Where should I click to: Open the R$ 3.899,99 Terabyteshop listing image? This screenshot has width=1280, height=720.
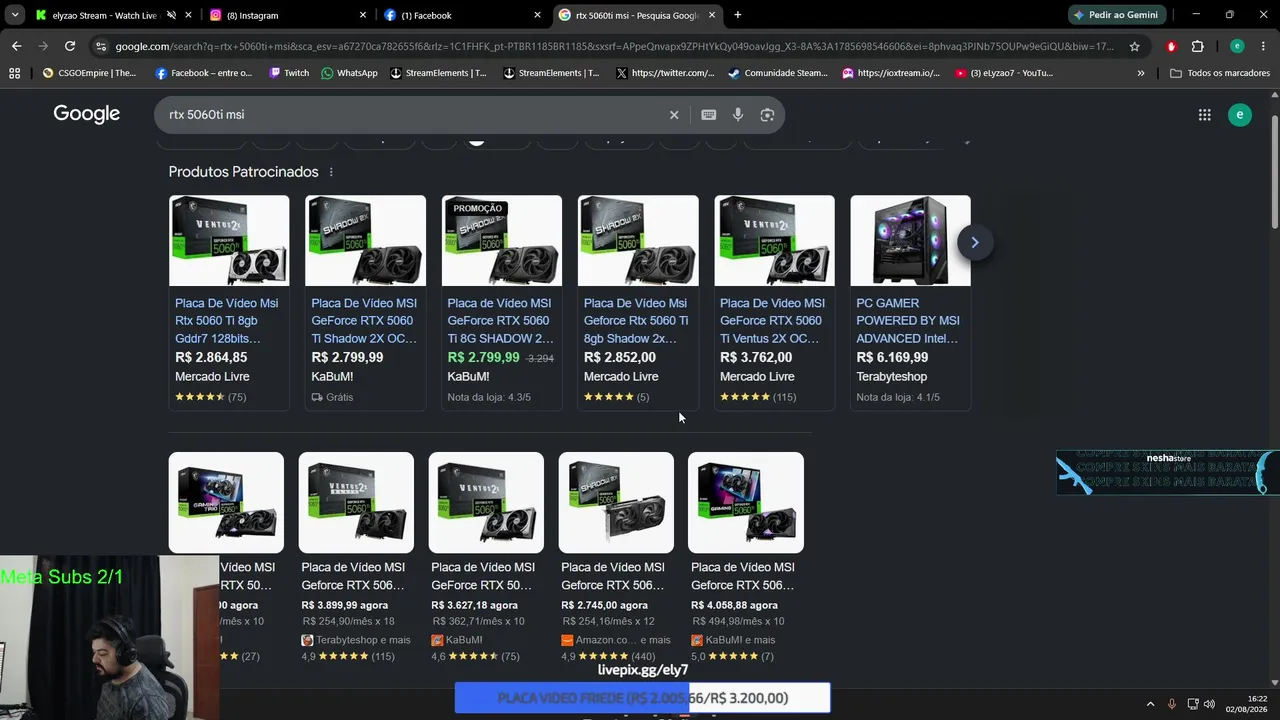pos(356,502)
